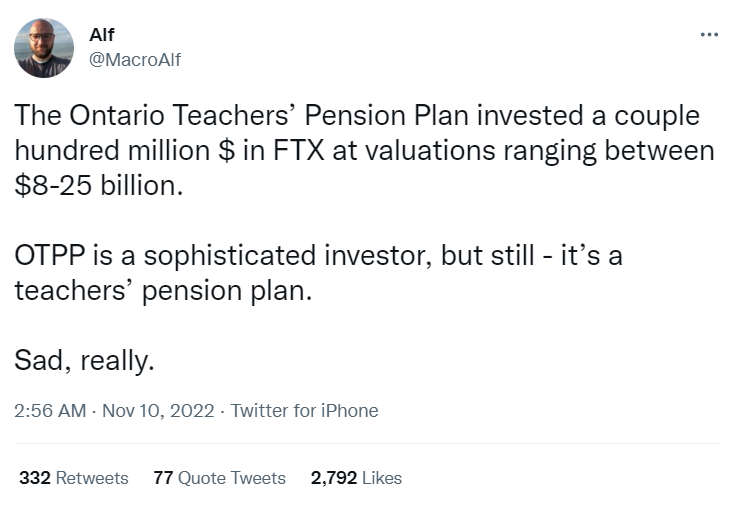The width and height of the screenshot is (742, 507).
Task: View the 77 Quote Tweets list
Action: pos(219,478)
